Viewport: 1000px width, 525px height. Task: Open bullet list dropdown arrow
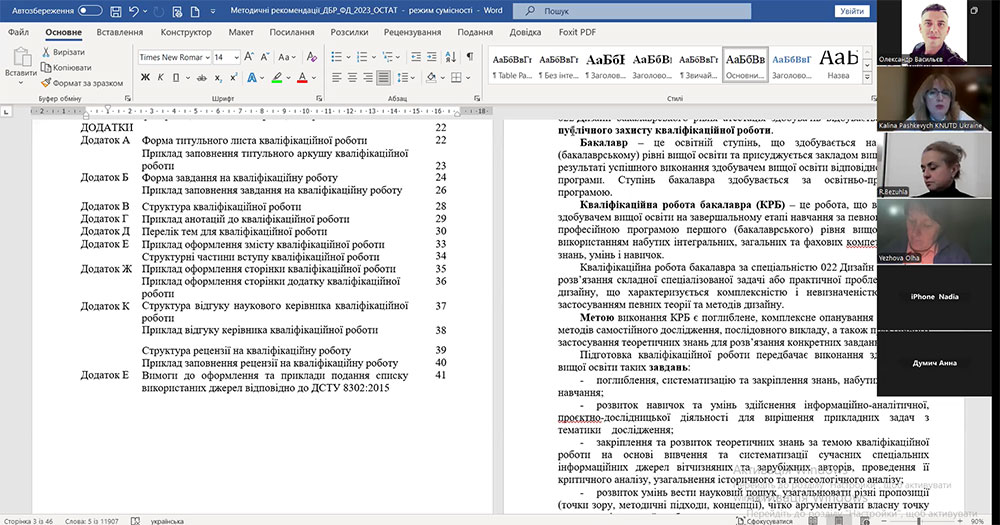pos(348,57)
